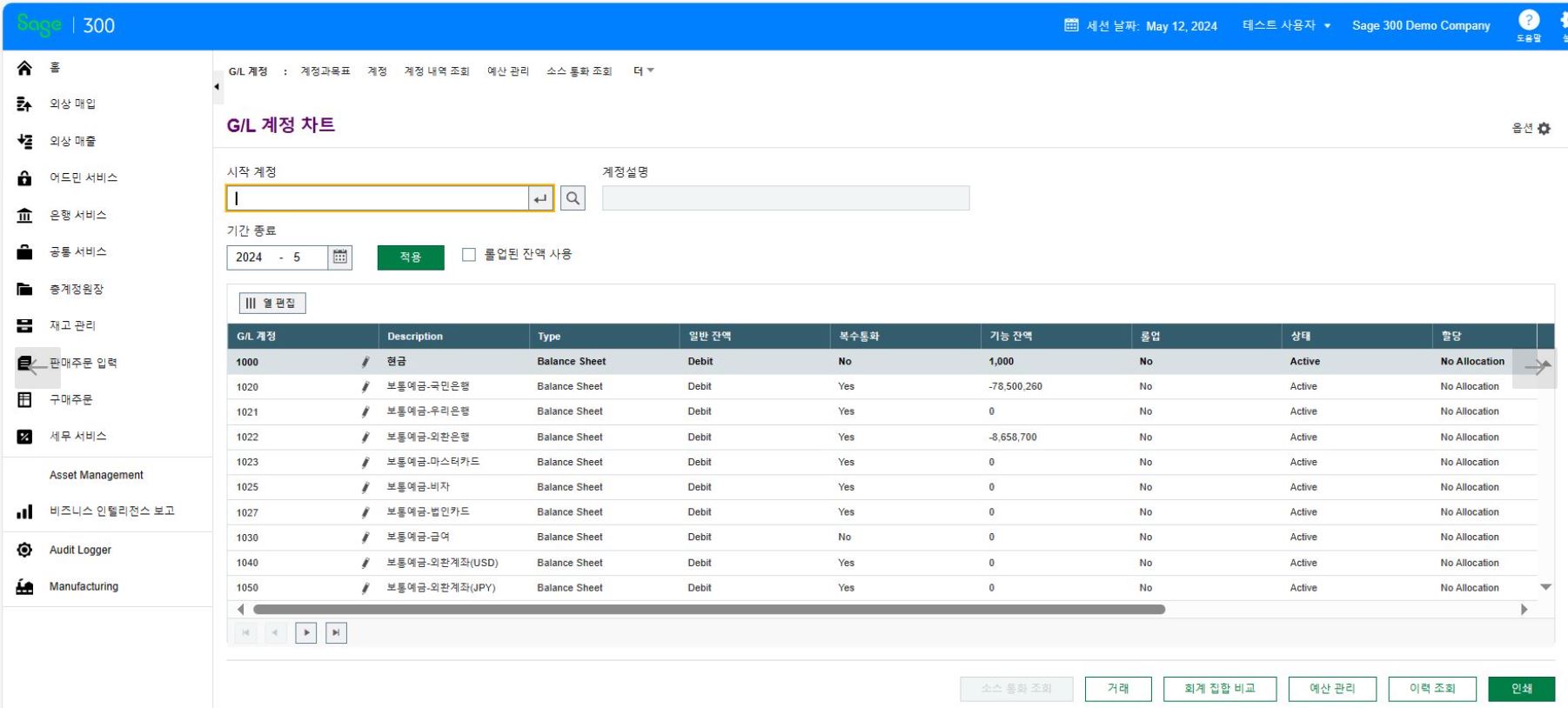Open the 계정 내역 조회 menu item

point(436,71)
